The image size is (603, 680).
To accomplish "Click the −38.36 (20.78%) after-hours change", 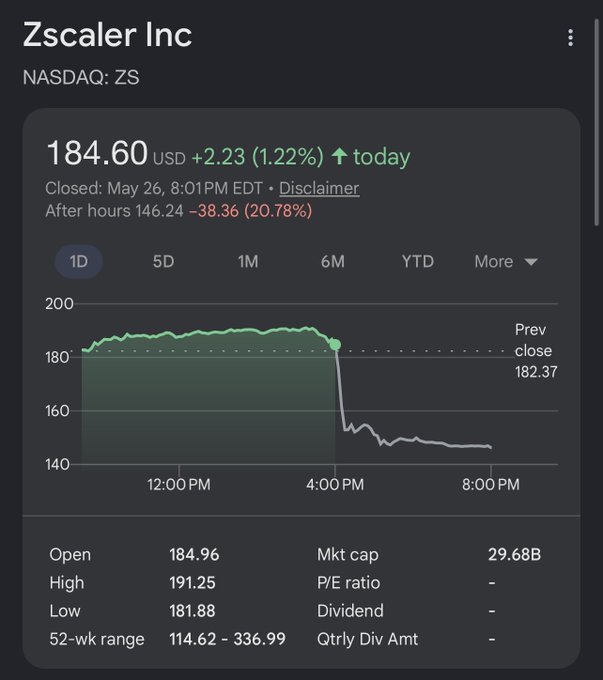I will 250,211.
